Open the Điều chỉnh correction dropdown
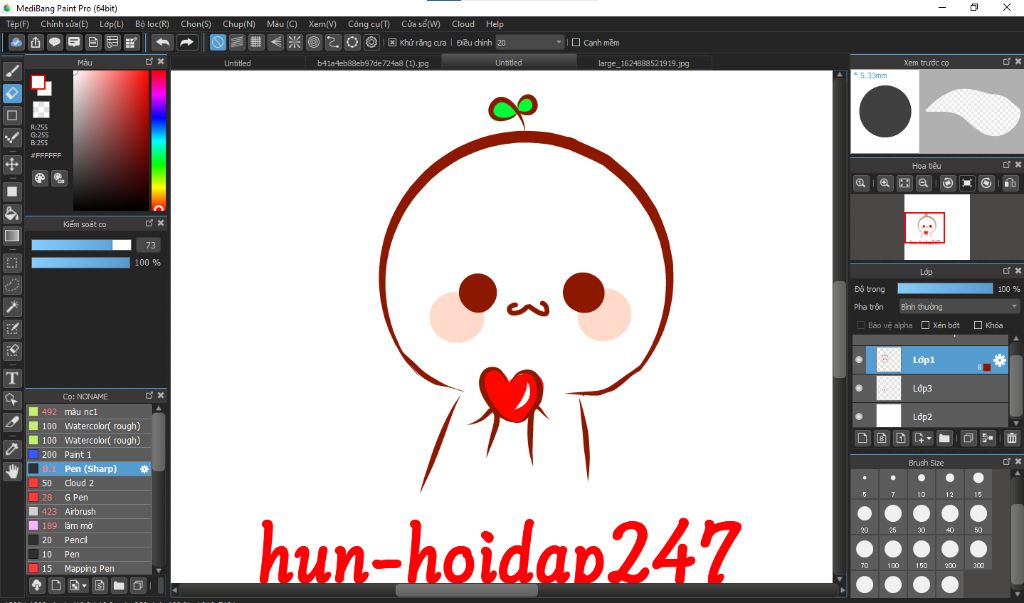1024x603 pixels. click(529, 42)
